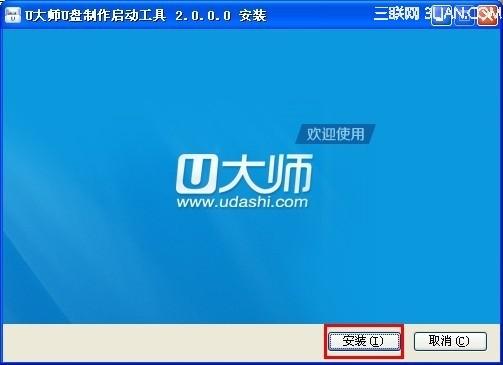503x365 pixels.
Task: Click the beige gap between 安装(I) and 取消(C)
Action: point(408,341)
